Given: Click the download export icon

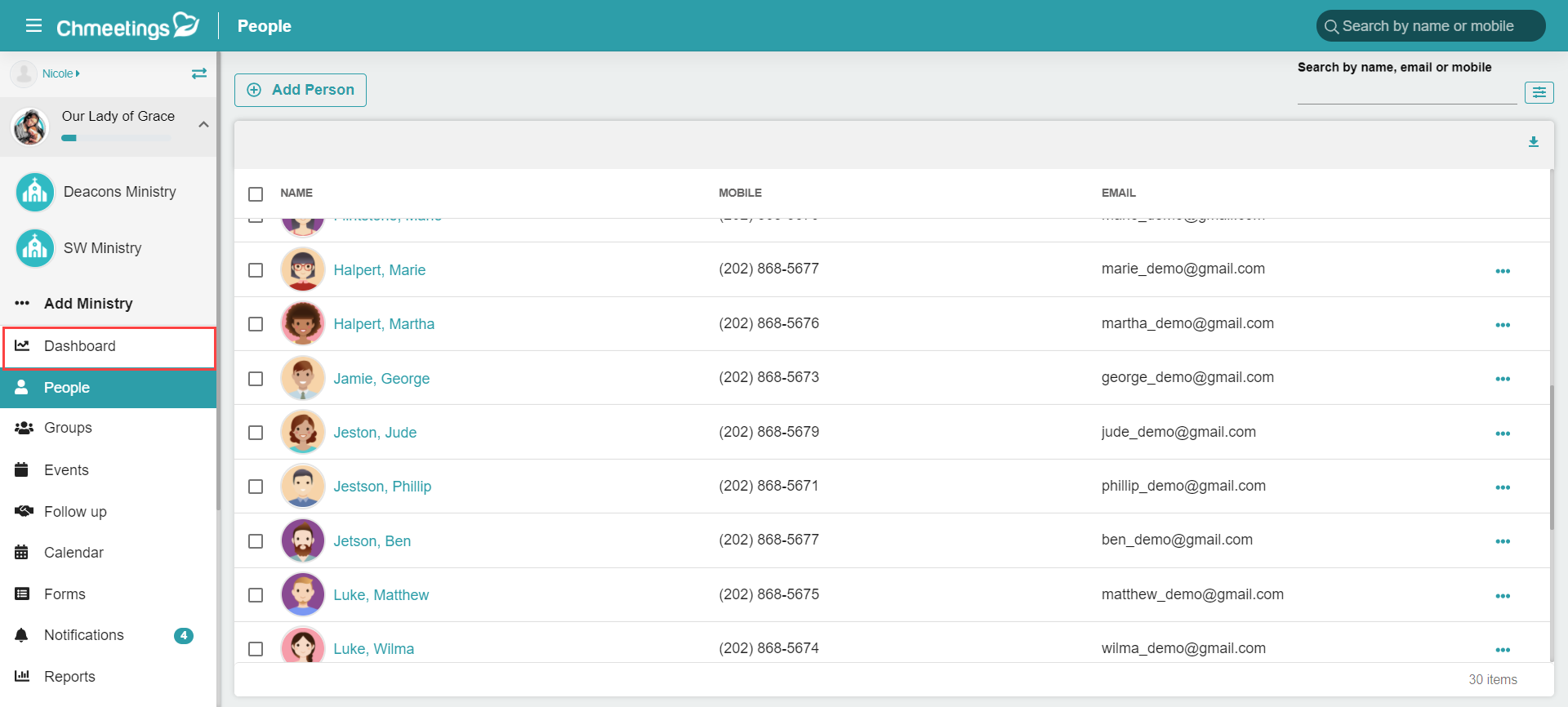Looking at the screenshot, I should point(1534,142).
